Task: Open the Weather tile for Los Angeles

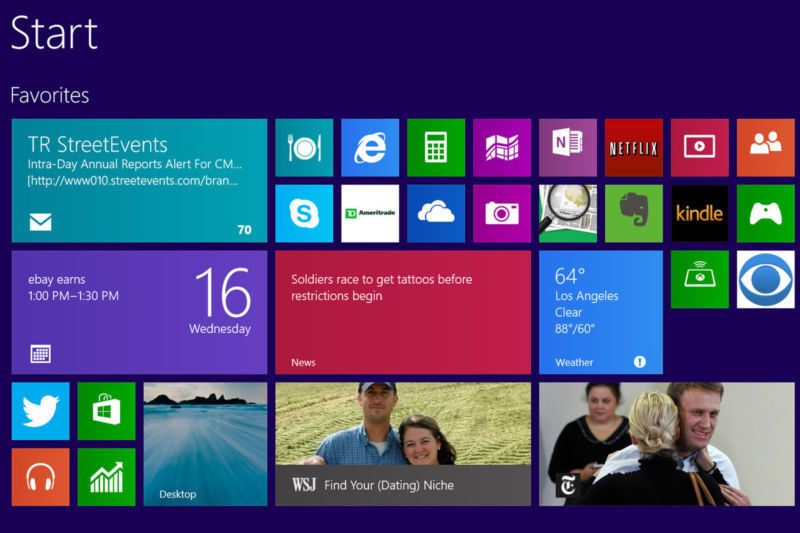Action: pos(601,312)
